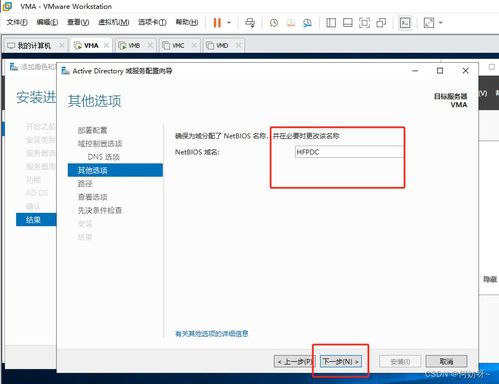Click the Active Directory wizard title icon
499x384 pixels.
point(65,71)
